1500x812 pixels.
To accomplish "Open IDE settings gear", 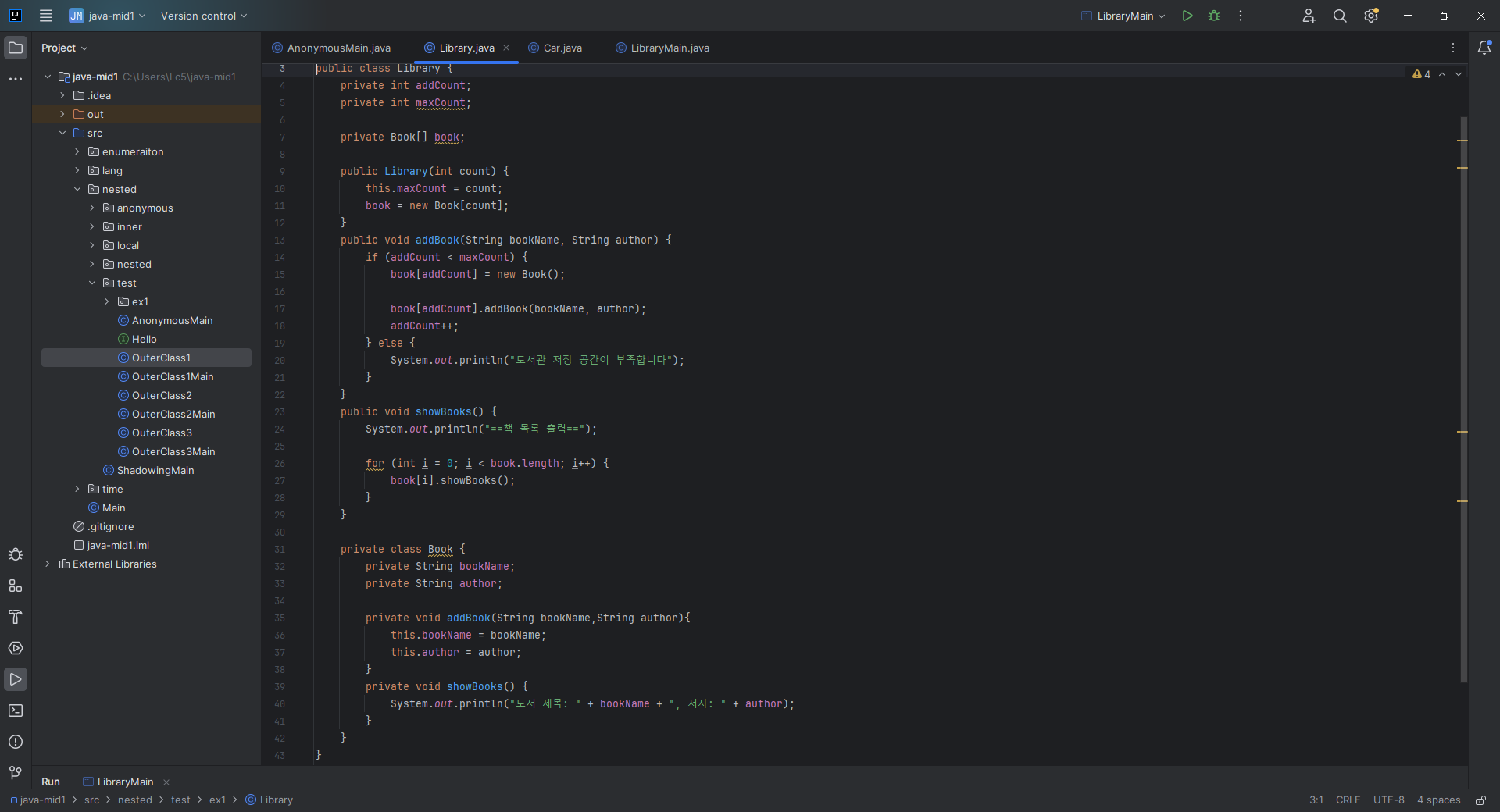I will click(x=1371, y=16).
